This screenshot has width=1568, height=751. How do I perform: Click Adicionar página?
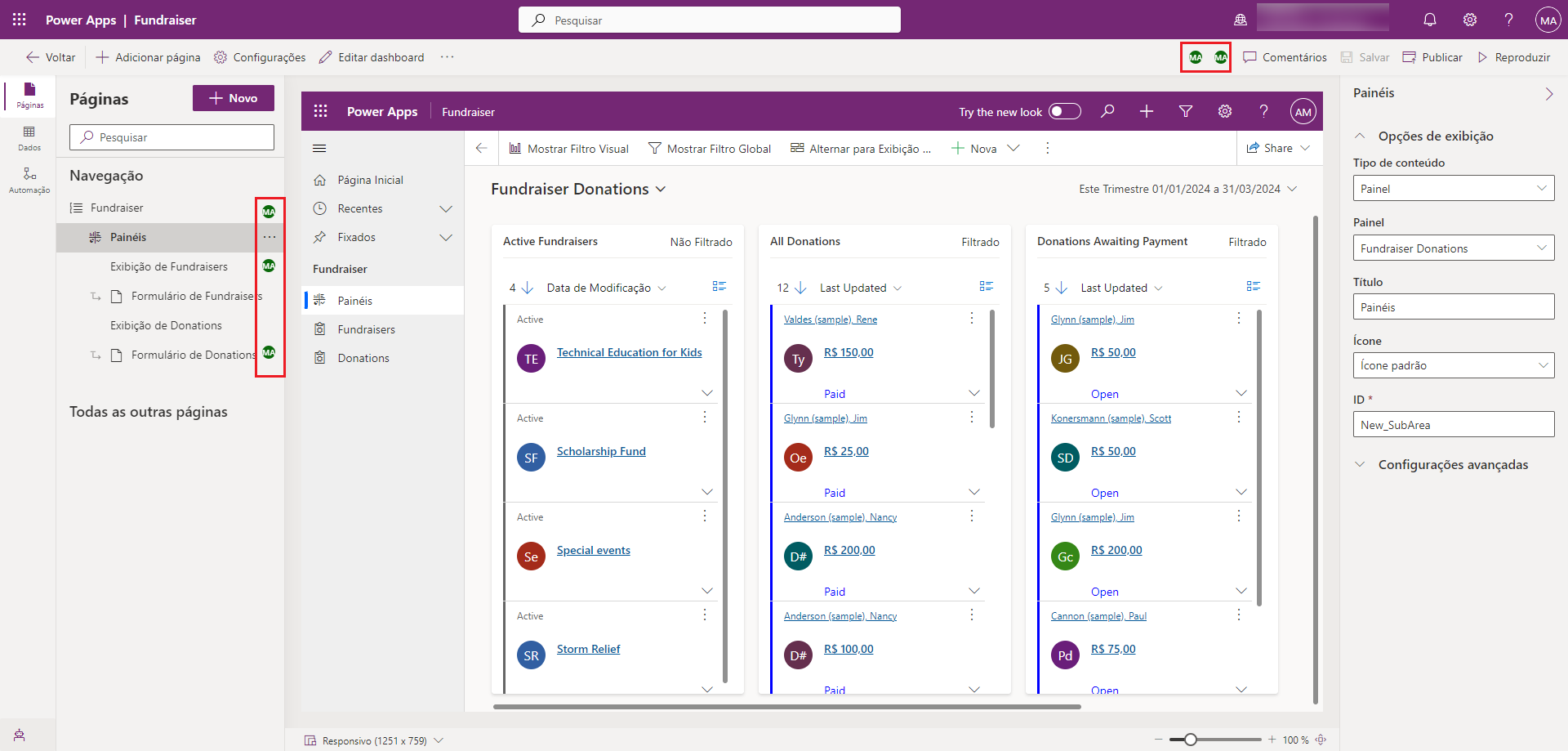(x=148, y=57)
